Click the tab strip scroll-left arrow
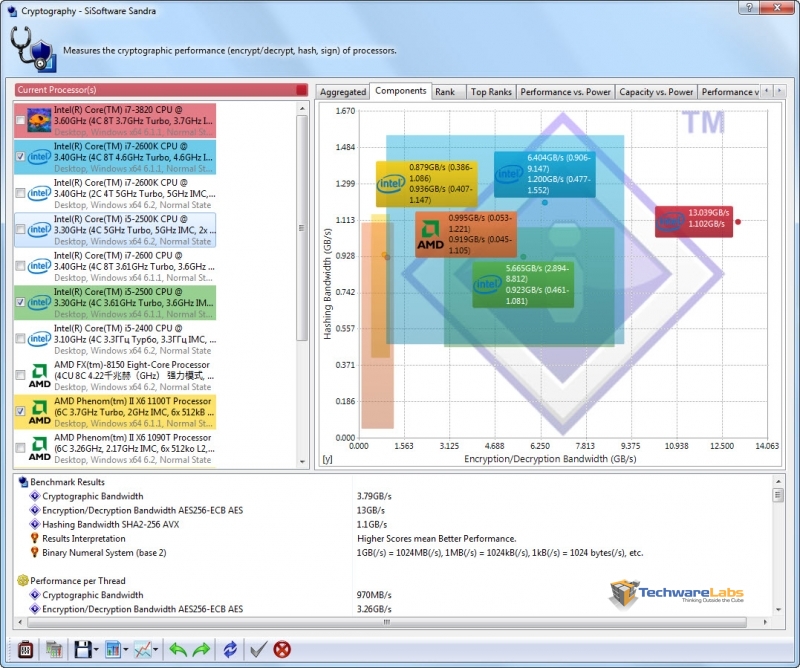 pos(766,91)
